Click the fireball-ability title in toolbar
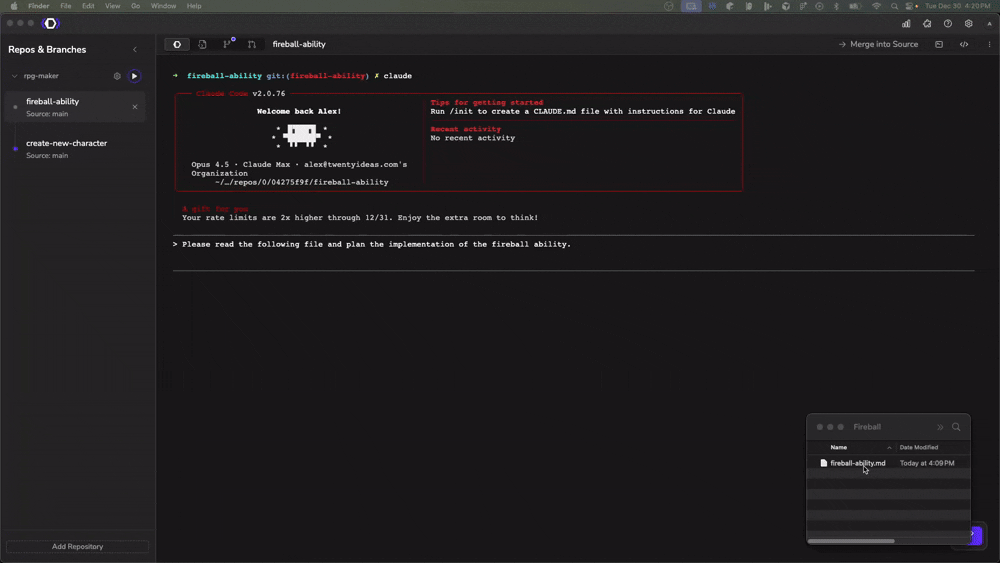This screenshot has height=563, width=1000. (x=299, y=44)
